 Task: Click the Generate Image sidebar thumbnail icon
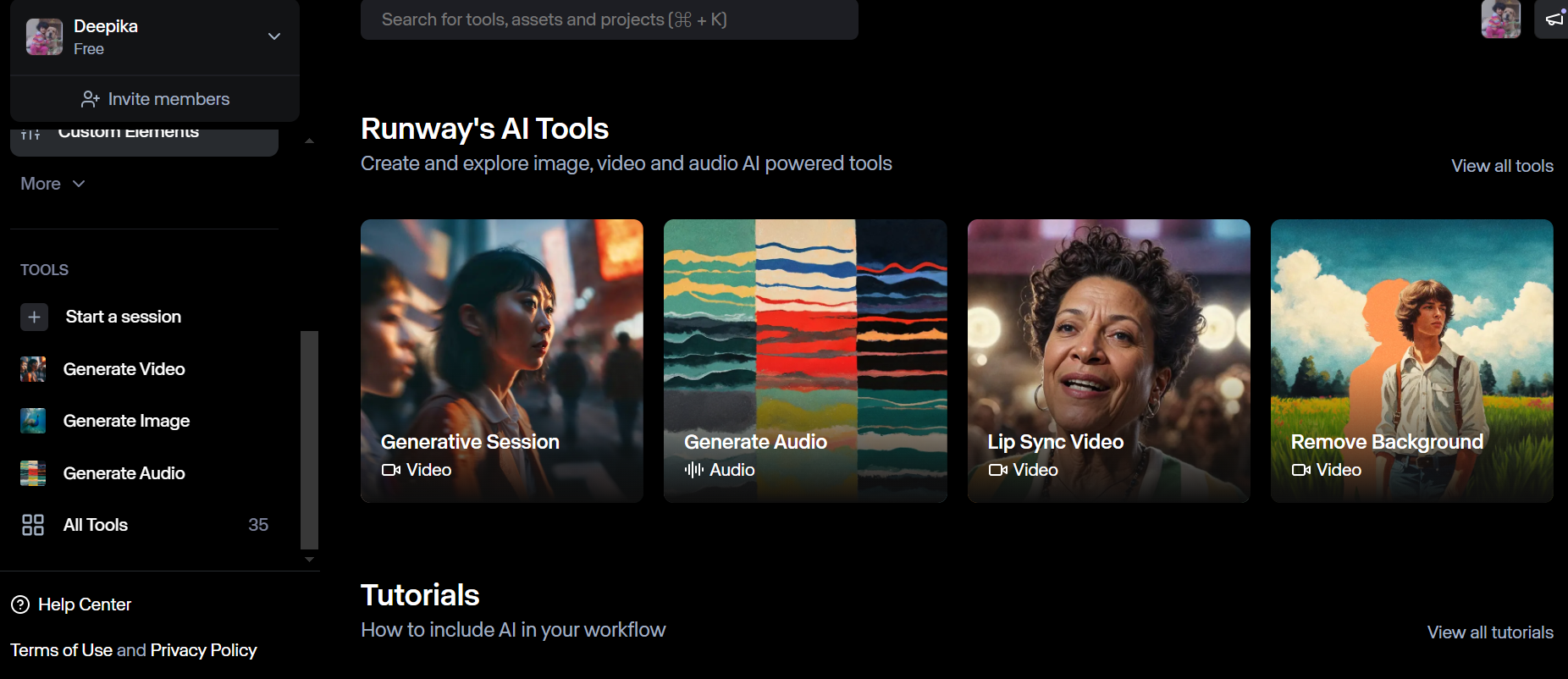[x=33, y=421]
